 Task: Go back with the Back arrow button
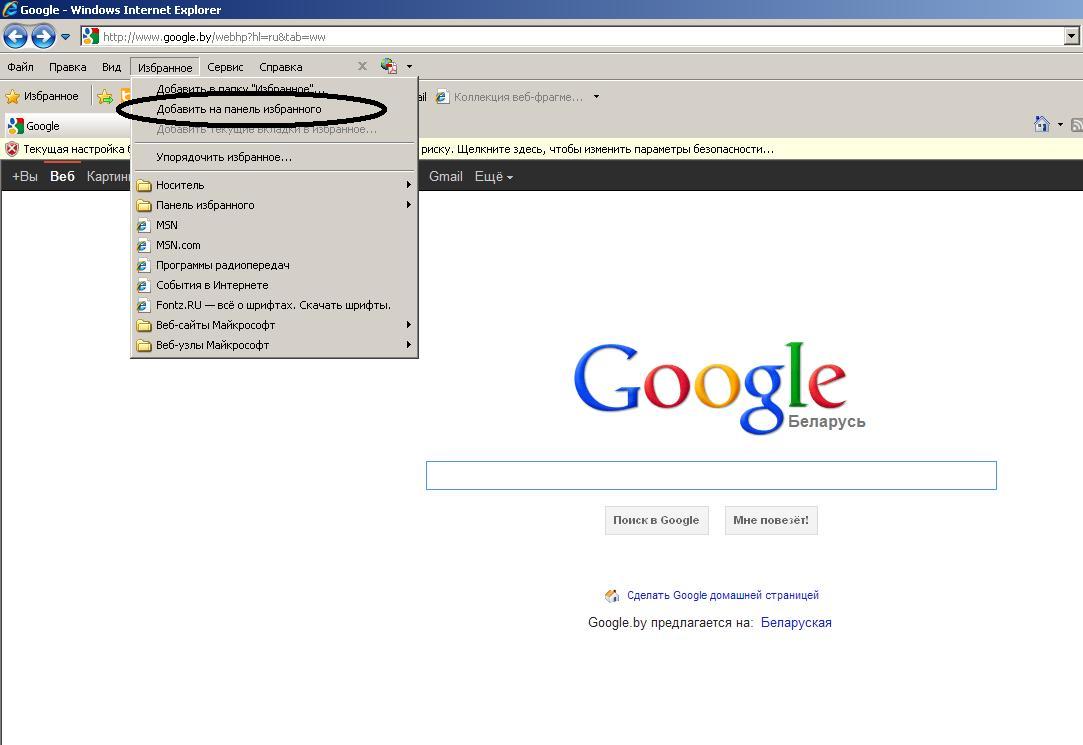click(15, 36)
